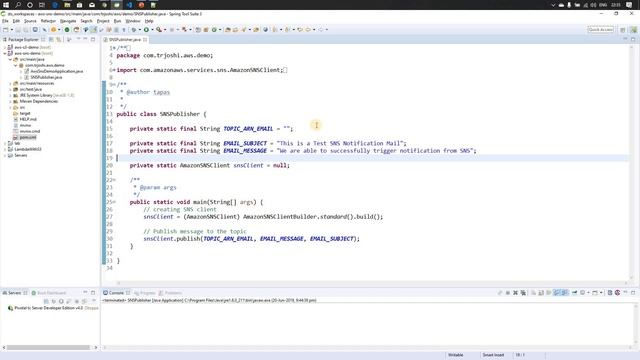Switch to the Problems tab
The width and height of the screenshot is (640, 360).
[171, 293]
